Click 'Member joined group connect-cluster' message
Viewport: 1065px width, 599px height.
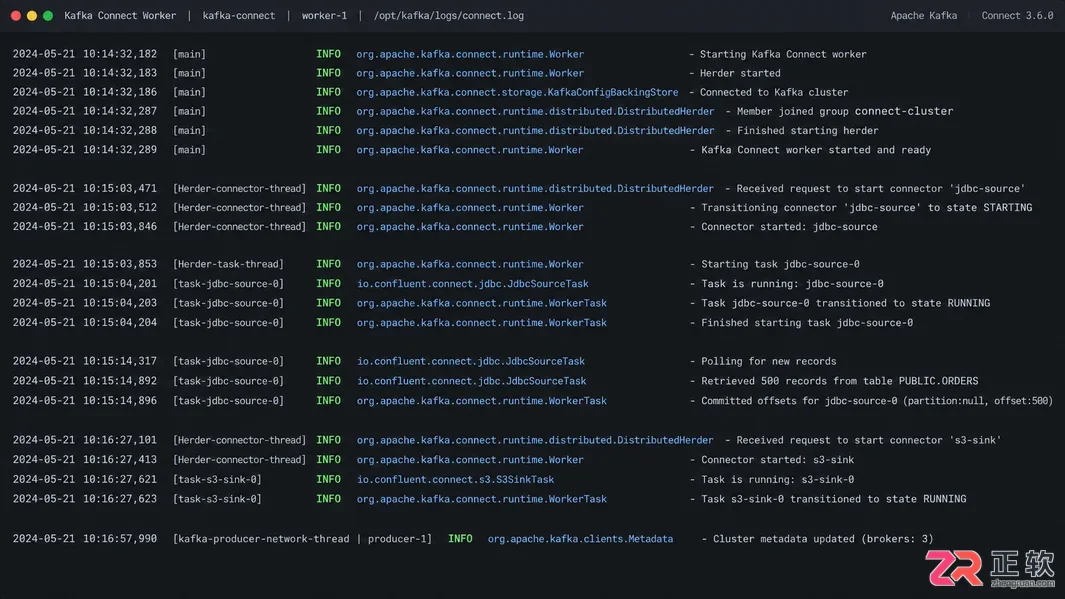845,111
